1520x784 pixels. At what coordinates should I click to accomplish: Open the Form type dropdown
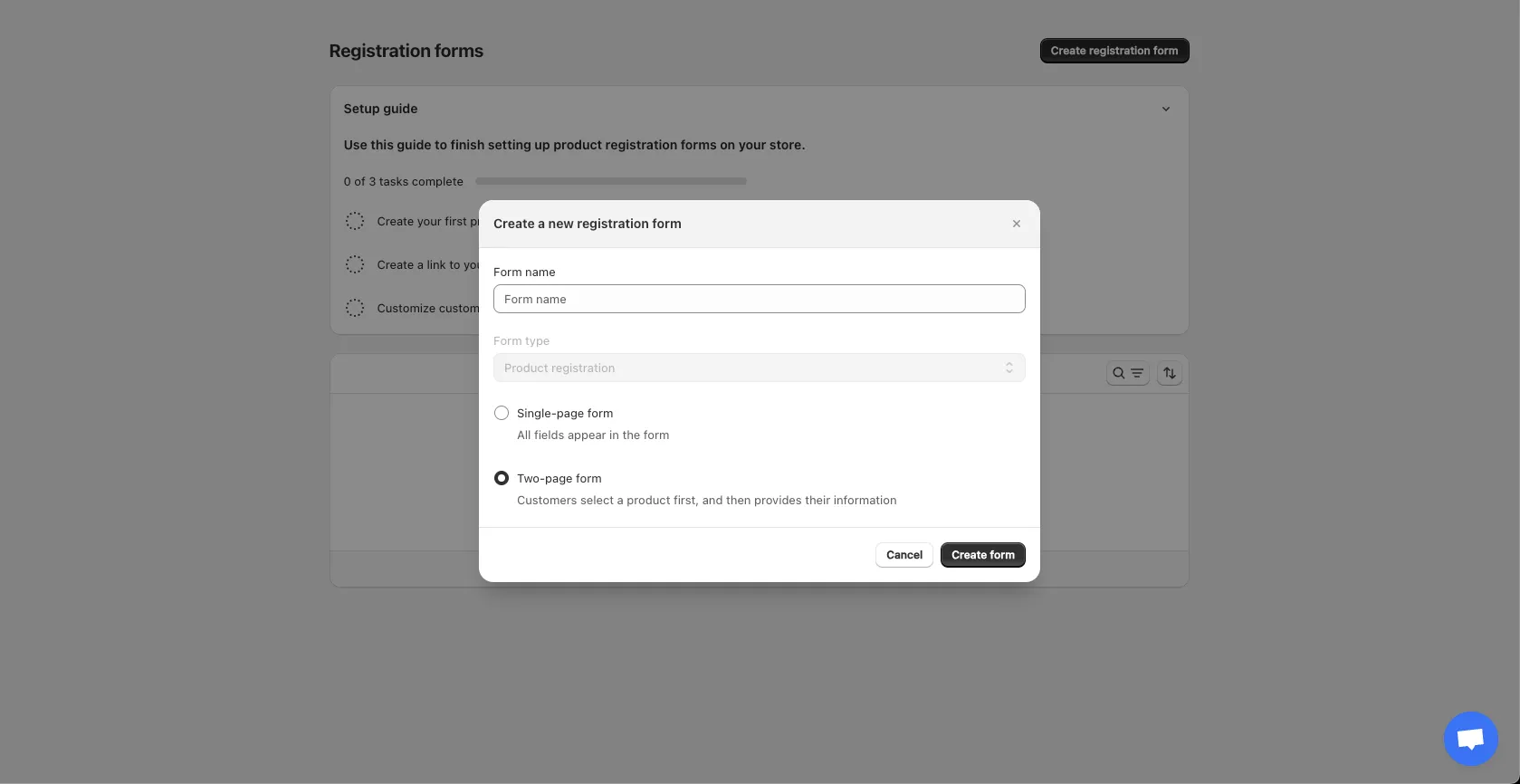click(759, 368)
